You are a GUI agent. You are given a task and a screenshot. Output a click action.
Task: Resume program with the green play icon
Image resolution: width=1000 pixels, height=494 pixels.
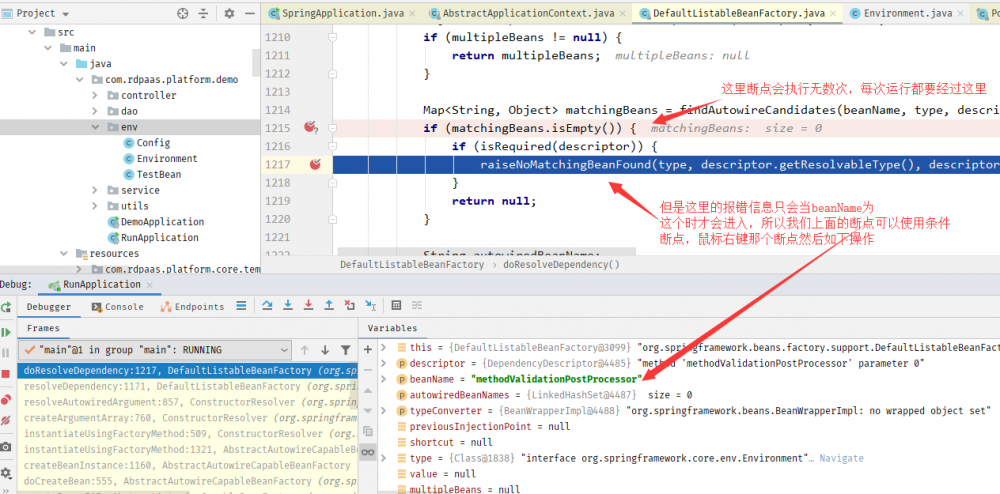[x=6, y=332]
